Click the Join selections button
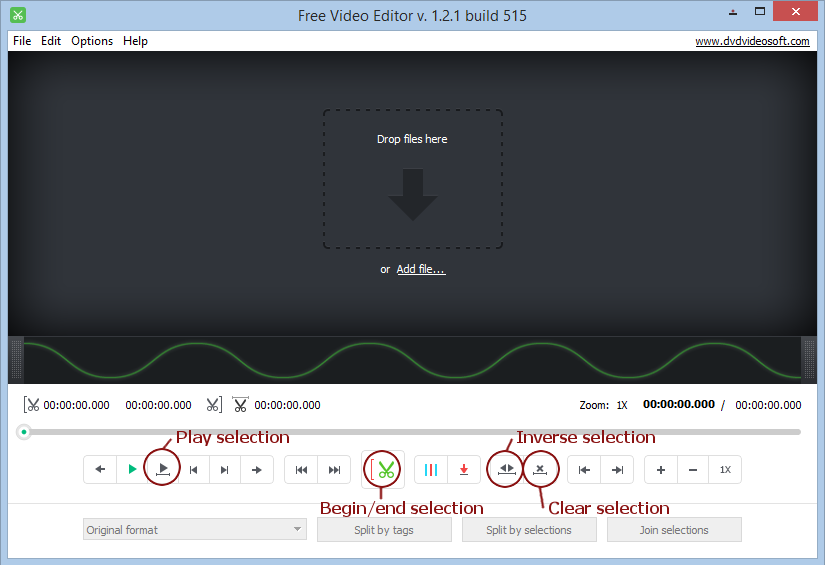The width and height of the screenshot is (825, 565). [x=674, y=530]
